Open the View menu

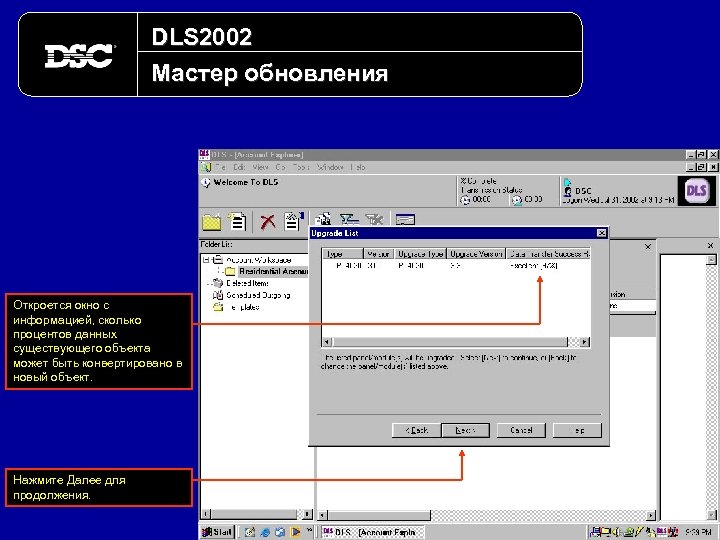[260, 167]
